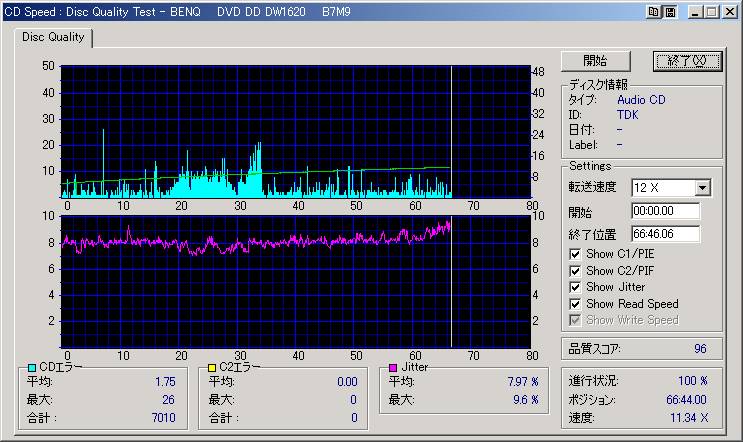The image size is (743, 442).
Task: Click the cyan CD error color swatch
Action: click(32, 368)
